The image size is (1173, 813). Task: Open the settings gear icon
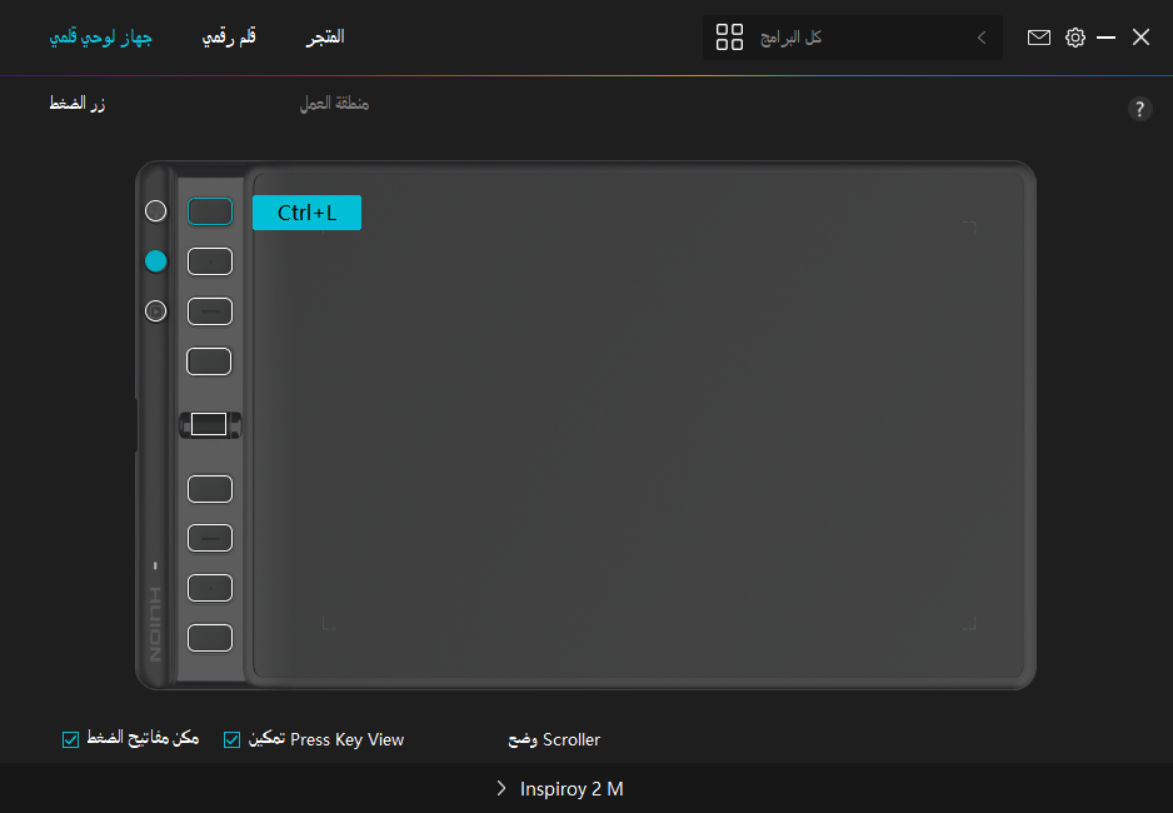pos(1075,38)
